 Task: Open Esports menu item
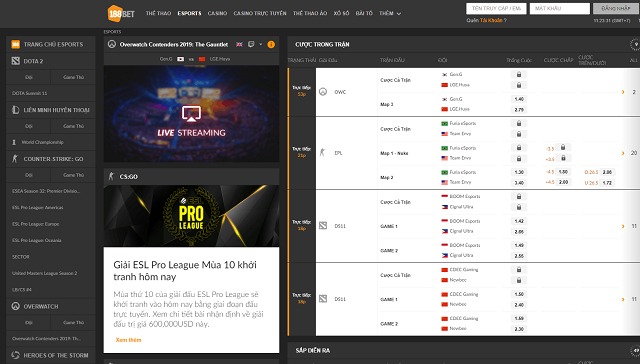point(189,13)
